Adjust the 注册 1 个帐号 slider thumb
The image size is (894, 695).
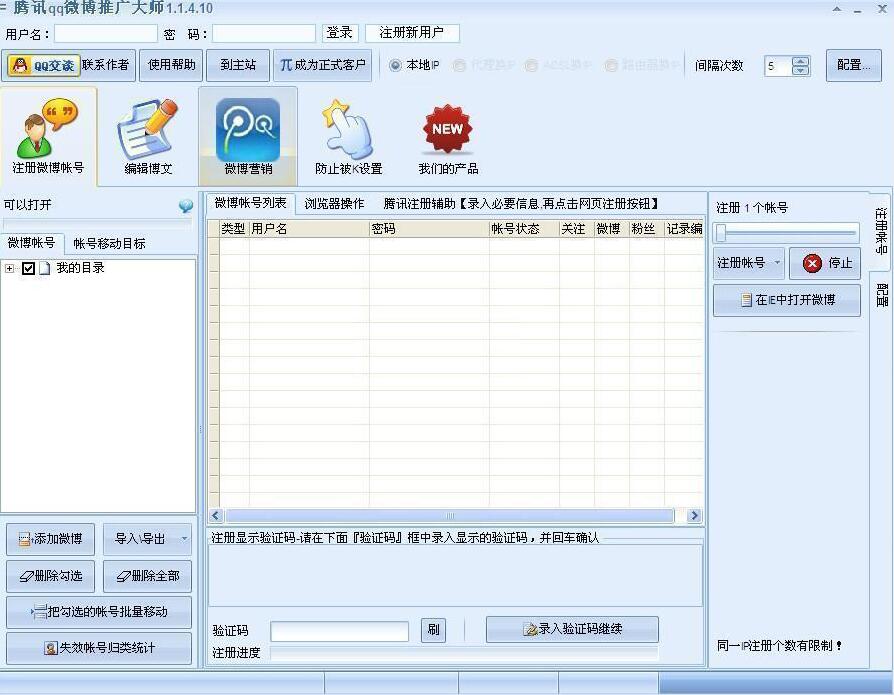pos(721,233)
